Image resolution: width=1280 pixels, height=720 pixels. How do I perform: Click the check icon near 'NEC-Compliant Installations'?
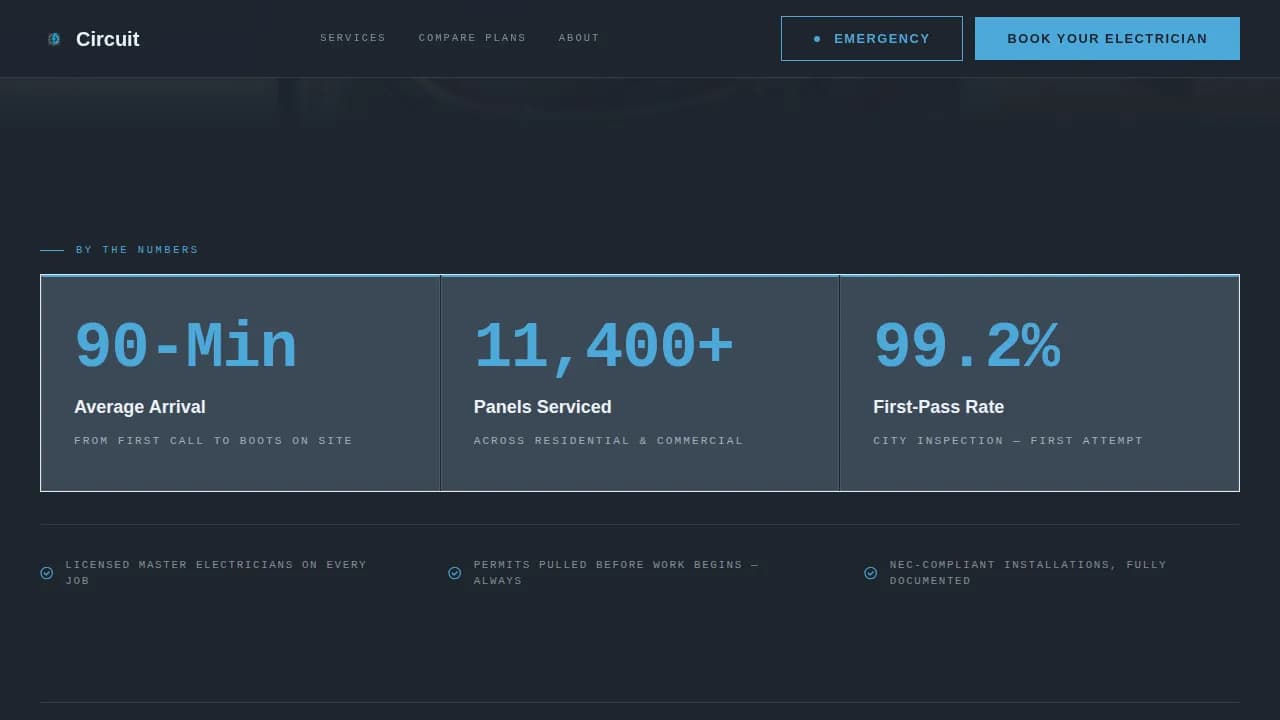click(870, 572)
